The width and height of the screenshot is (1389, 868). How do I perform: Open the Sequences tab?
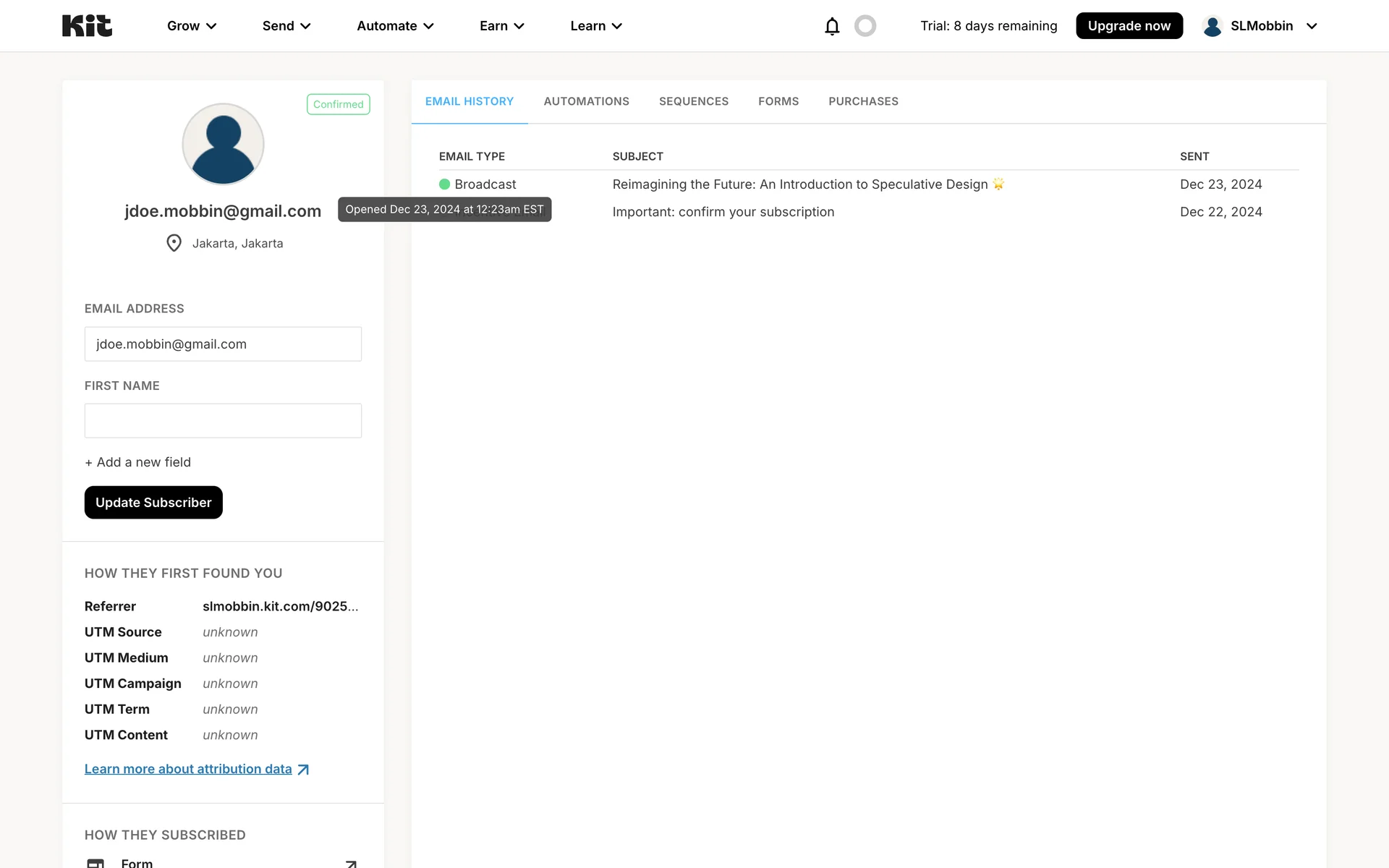(x=693, y=101)
